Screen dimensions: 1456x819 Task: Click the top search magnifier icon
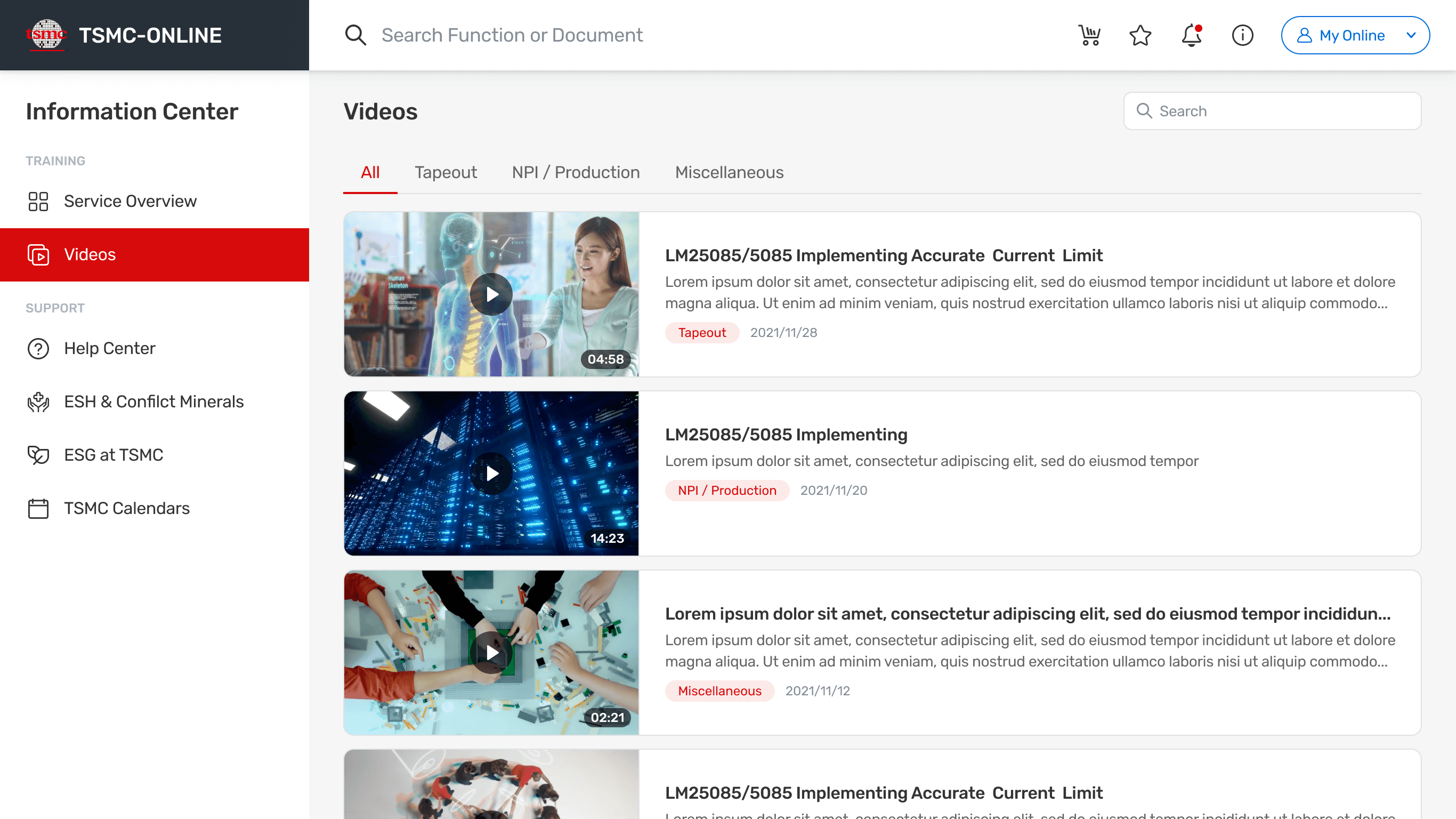click(x=355, y=35)
